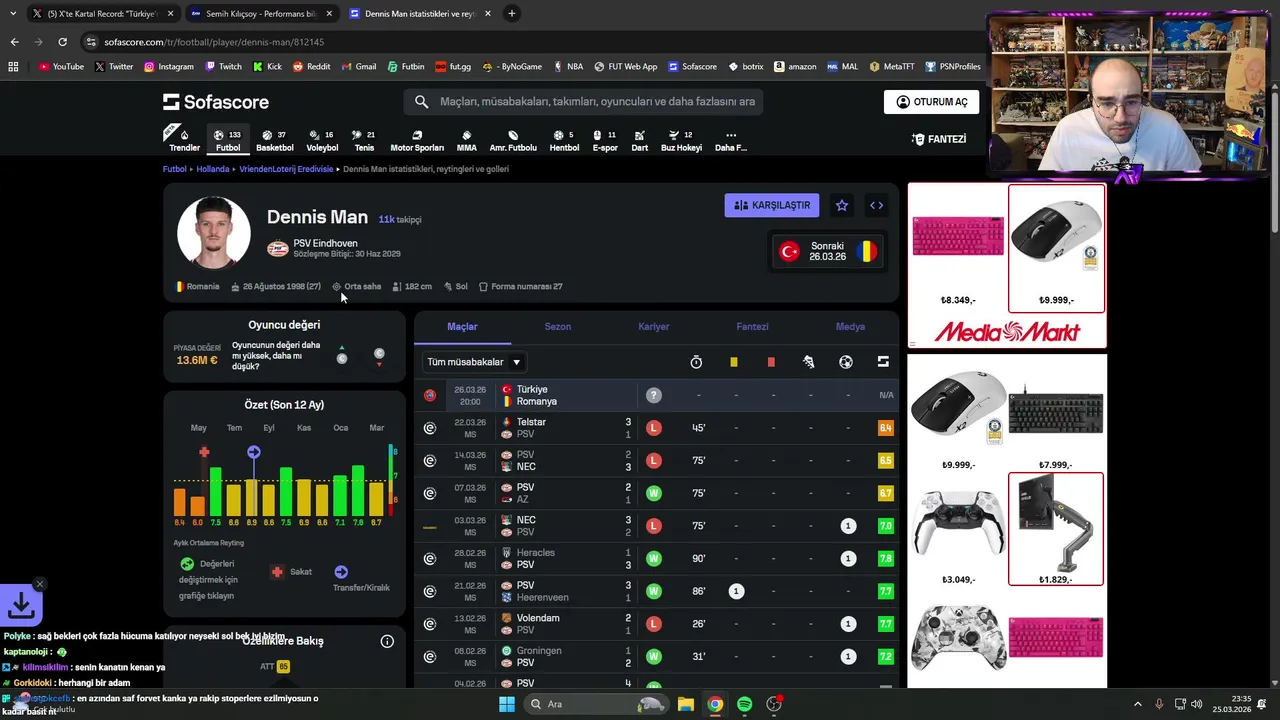Open Trendler sports category
Screen dimensions: 1280x720
(183, 140)
